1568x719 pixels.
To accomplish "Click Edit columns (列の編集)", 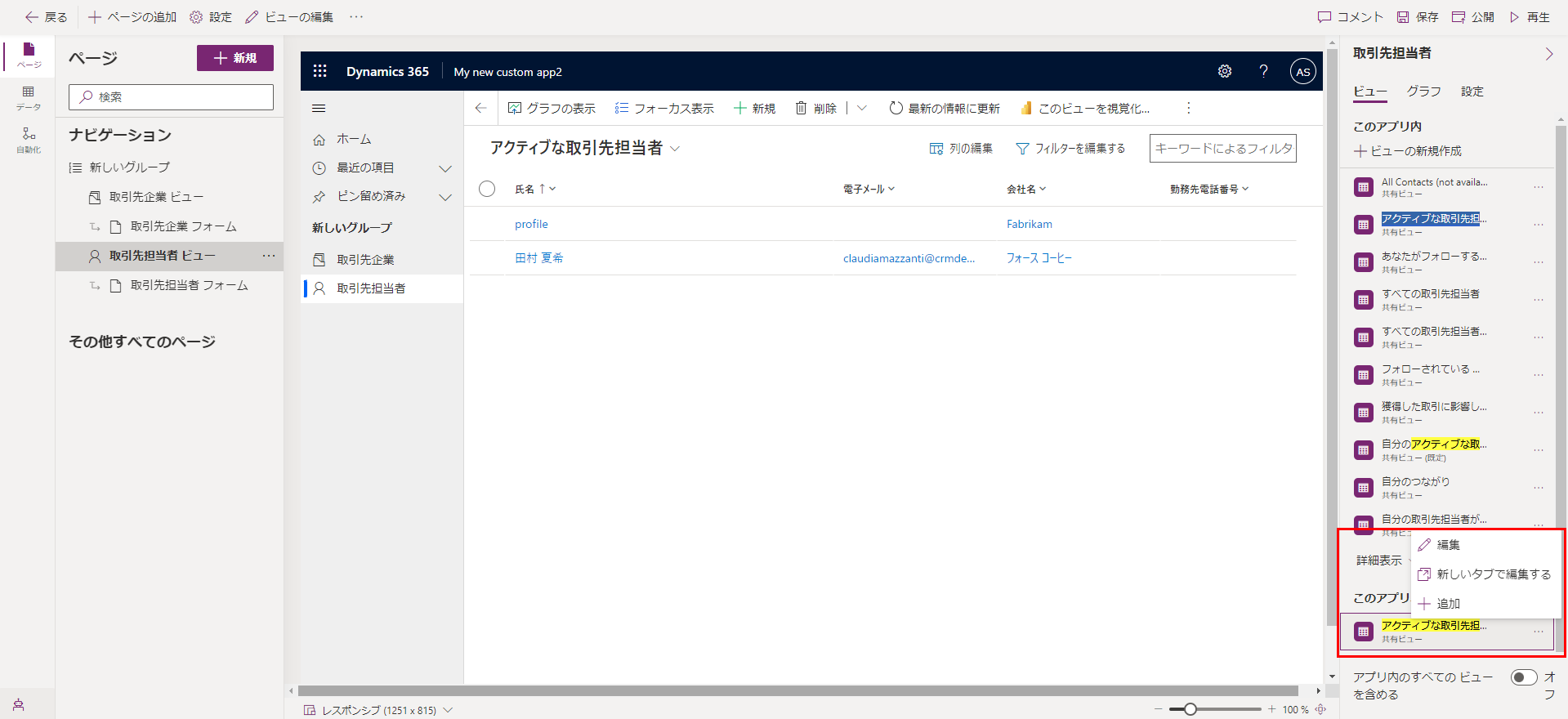I will (961, 148).
